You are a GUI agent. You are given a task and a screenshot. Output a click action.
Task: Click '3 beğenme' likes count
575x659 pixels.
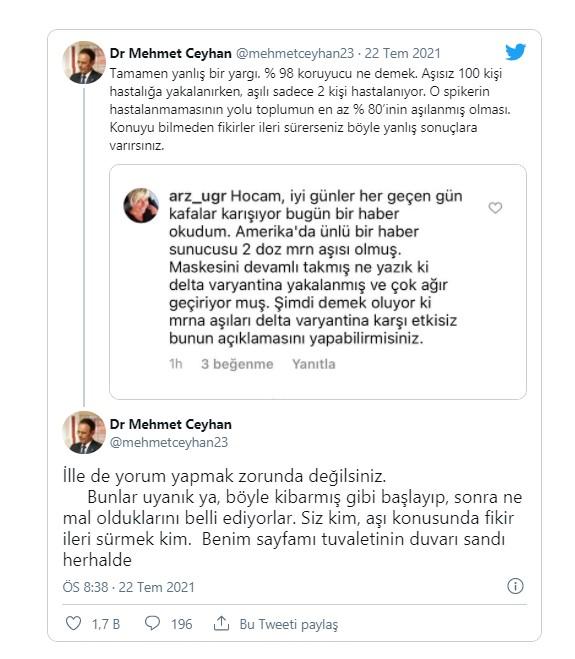237,364
